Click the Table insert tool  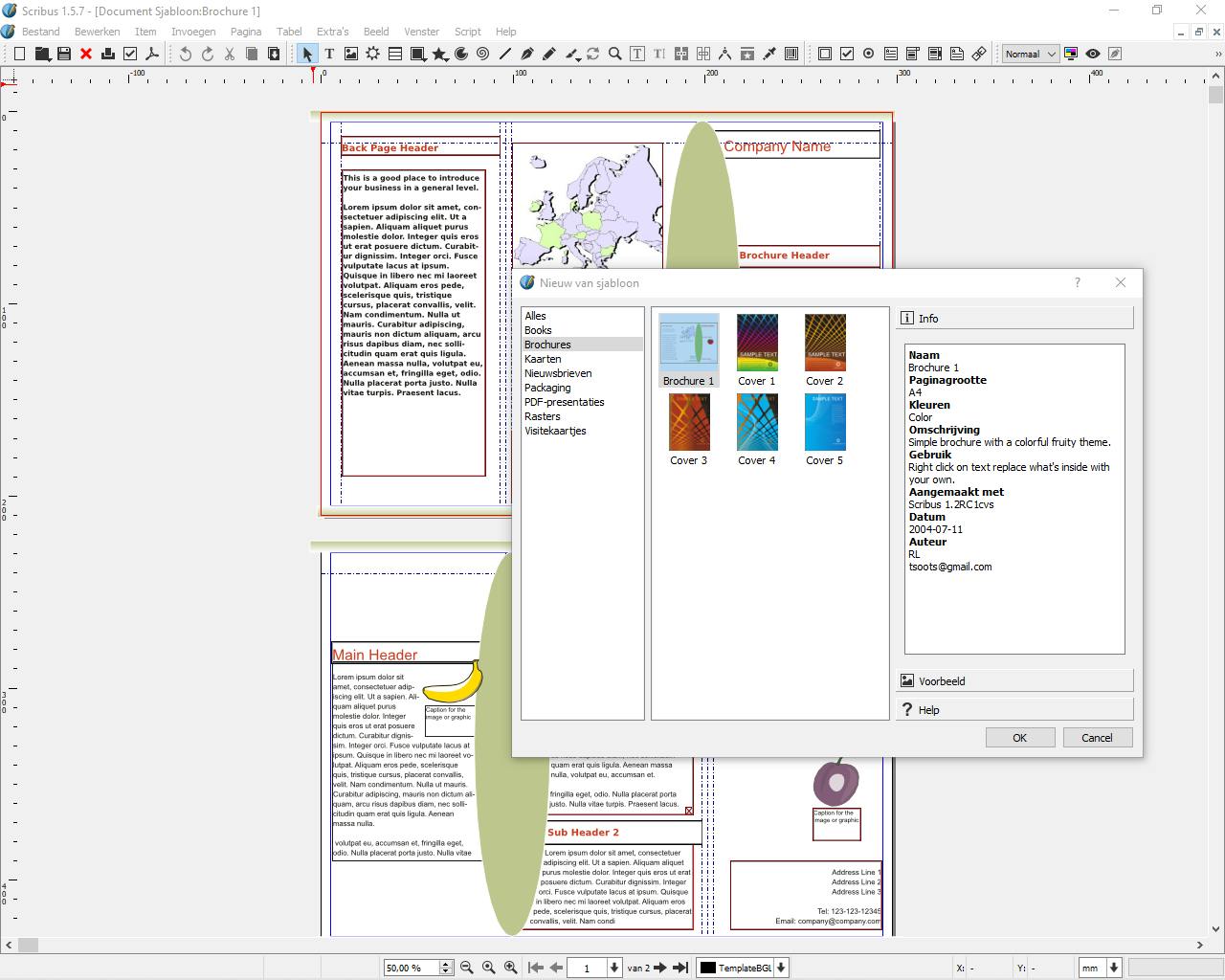[x=395, y=55]
